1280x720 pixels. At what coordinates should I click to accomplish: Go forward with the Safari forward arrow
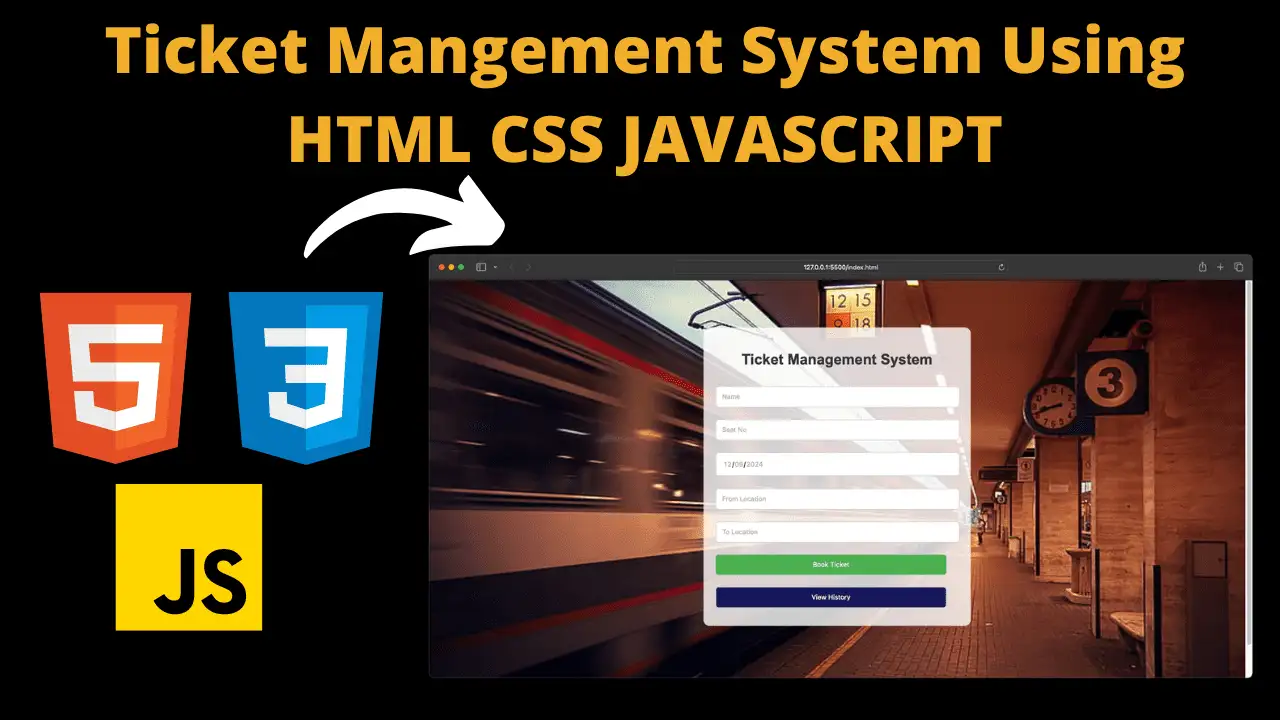click(529, 267)
